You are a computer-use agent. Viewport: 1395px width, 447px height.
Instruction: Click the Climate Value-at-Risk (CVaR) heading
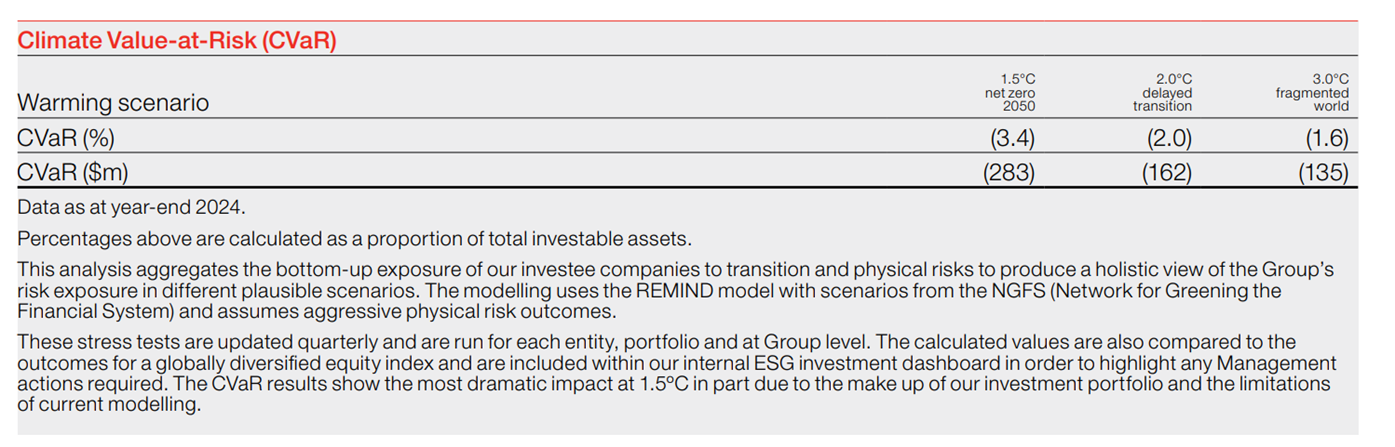point(177,41)
